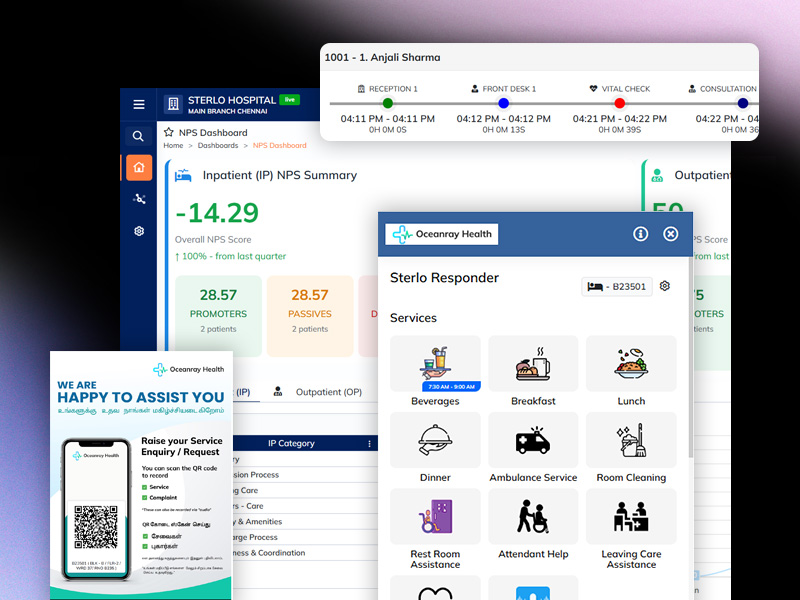Tick the Complaint checkbox on the flyer
800x600 pixels.
(145, 497)
